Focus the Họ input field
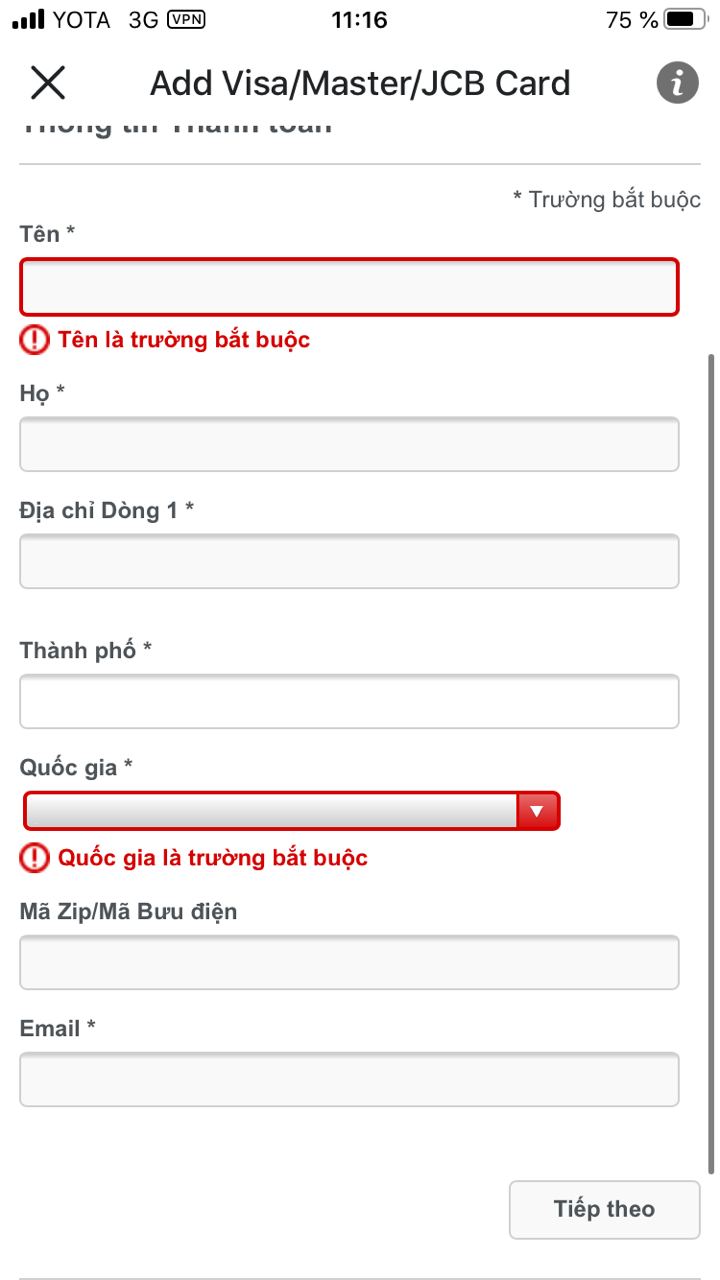 [349, 444]
